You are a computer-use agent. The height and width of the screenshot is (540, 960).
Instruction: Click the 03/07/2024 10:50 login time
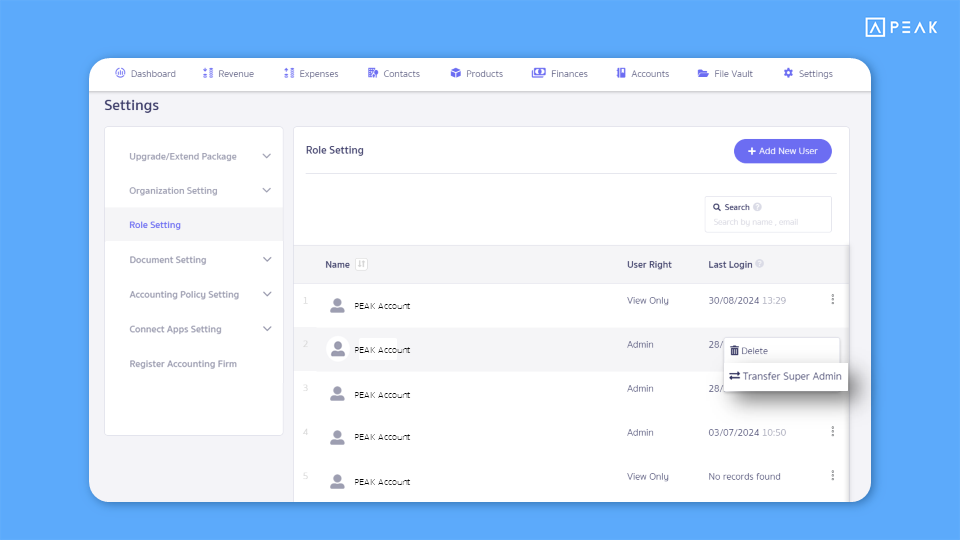pos(747,433)
